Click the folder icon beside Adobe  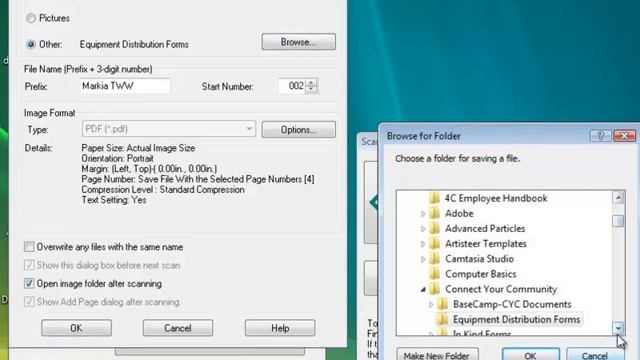435,213
